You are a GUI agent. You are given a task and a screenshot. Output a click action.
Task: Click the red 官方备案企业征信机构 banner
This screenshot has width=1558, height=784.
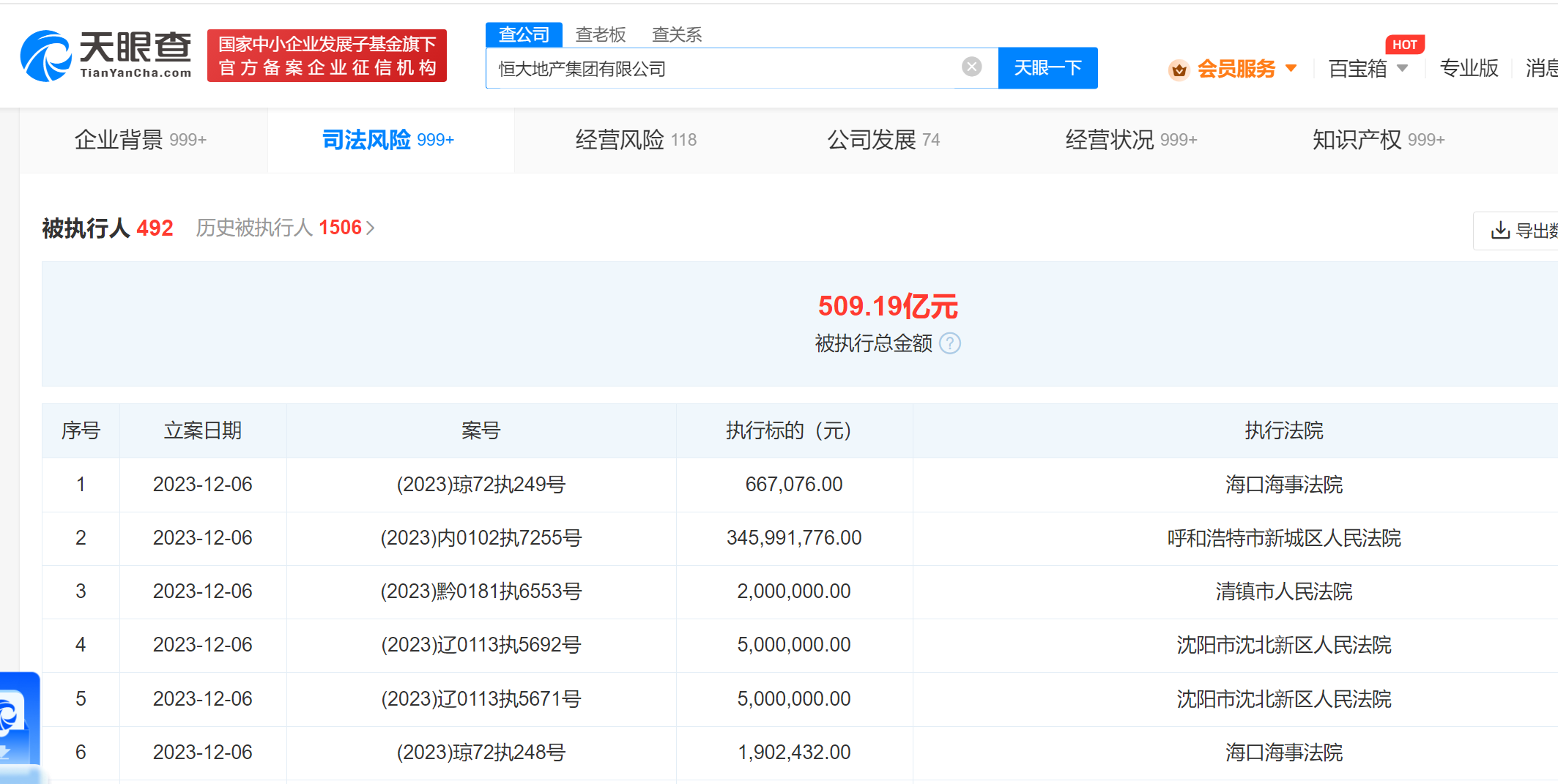(327, 56)
